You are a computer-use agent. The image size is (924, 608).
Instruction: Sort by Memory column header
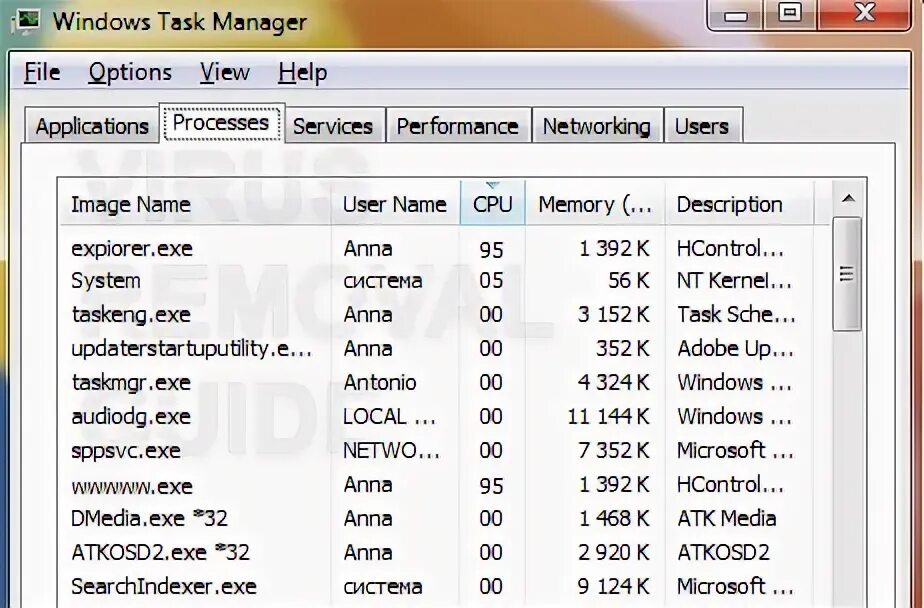(x=595, y=204)
